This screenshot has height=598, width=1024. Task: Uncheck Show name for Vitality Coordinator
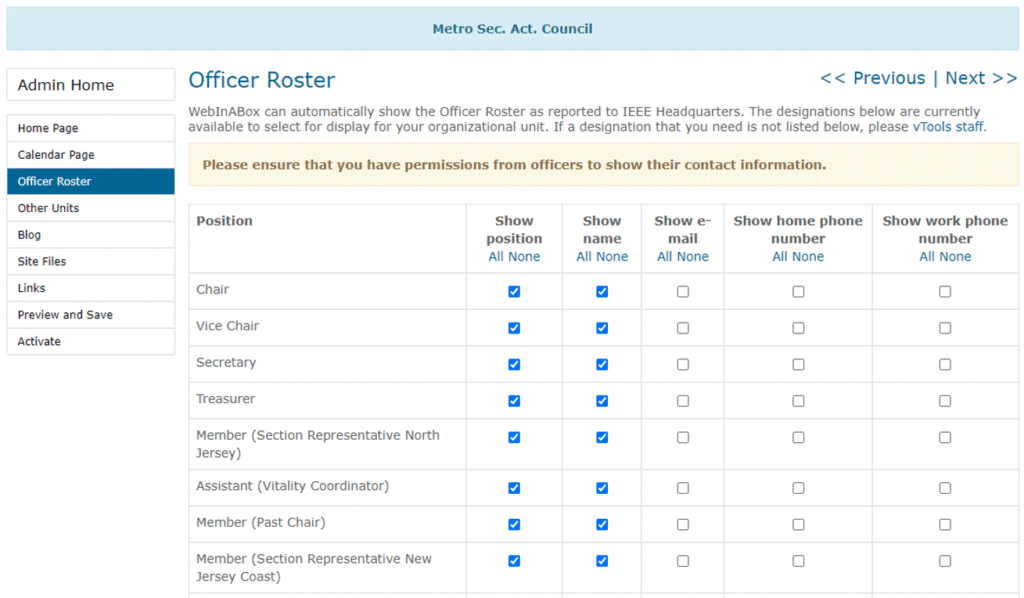coord(602,488)
